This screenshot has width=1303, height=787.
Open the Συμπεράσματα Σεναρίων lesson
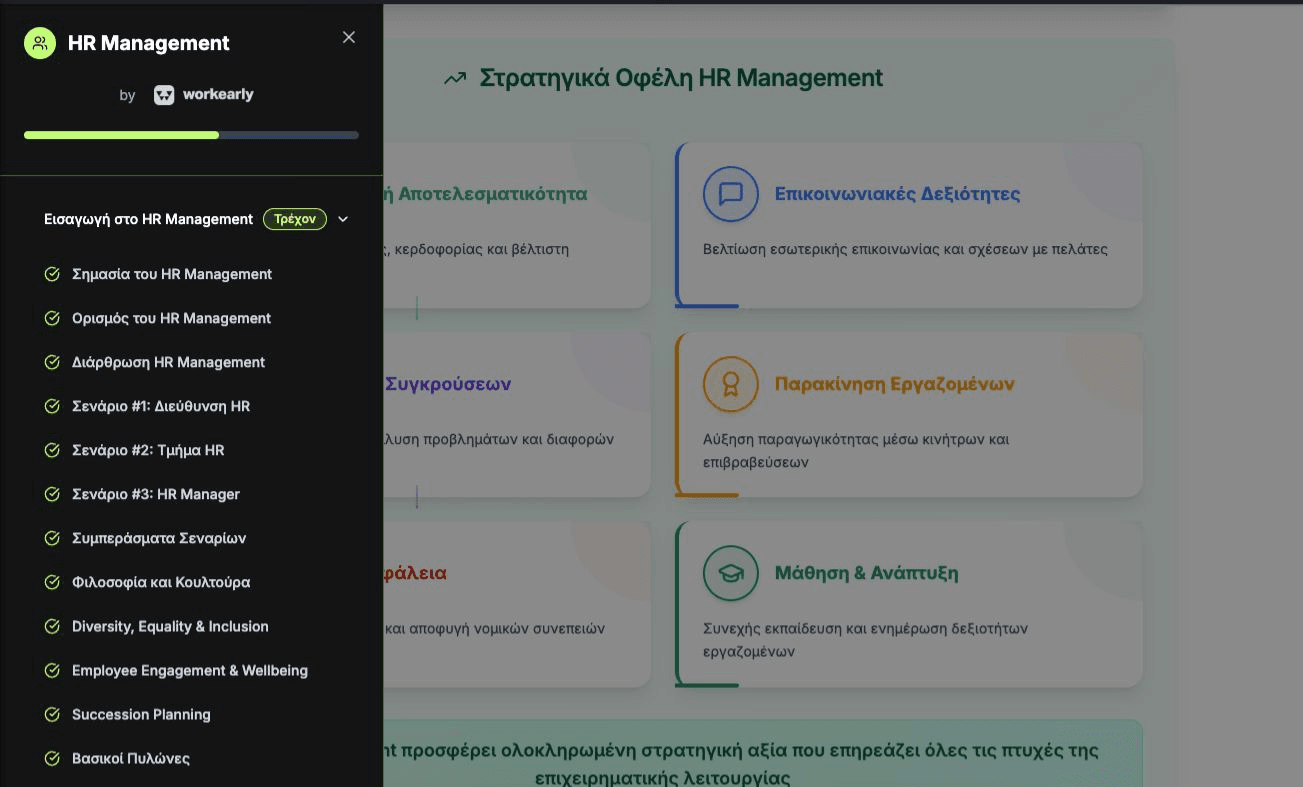pos(160,537)
